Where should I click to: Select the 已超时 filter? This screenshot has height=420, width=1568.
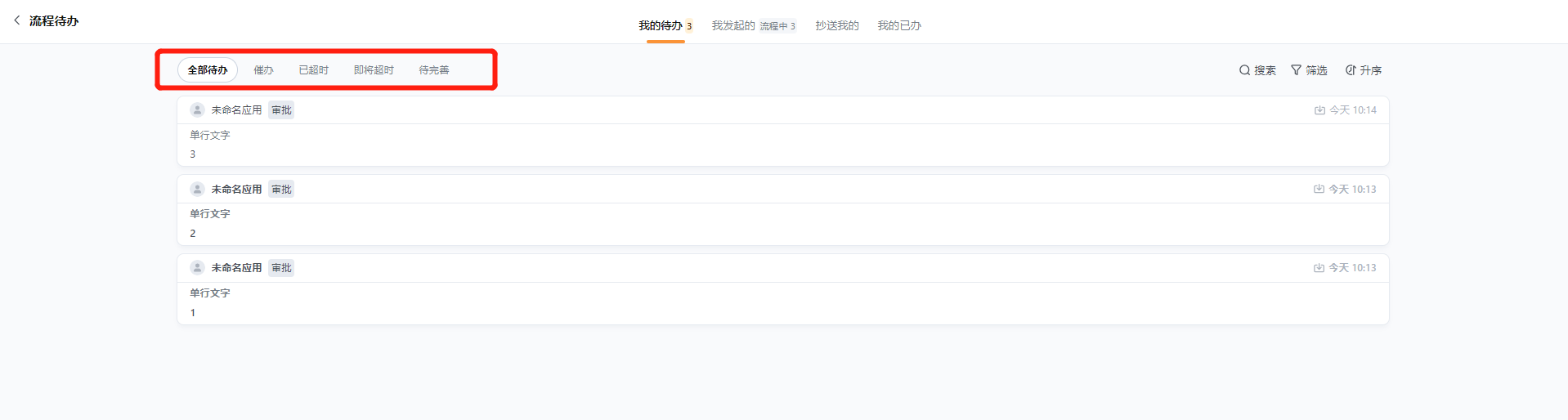(314, 70)
